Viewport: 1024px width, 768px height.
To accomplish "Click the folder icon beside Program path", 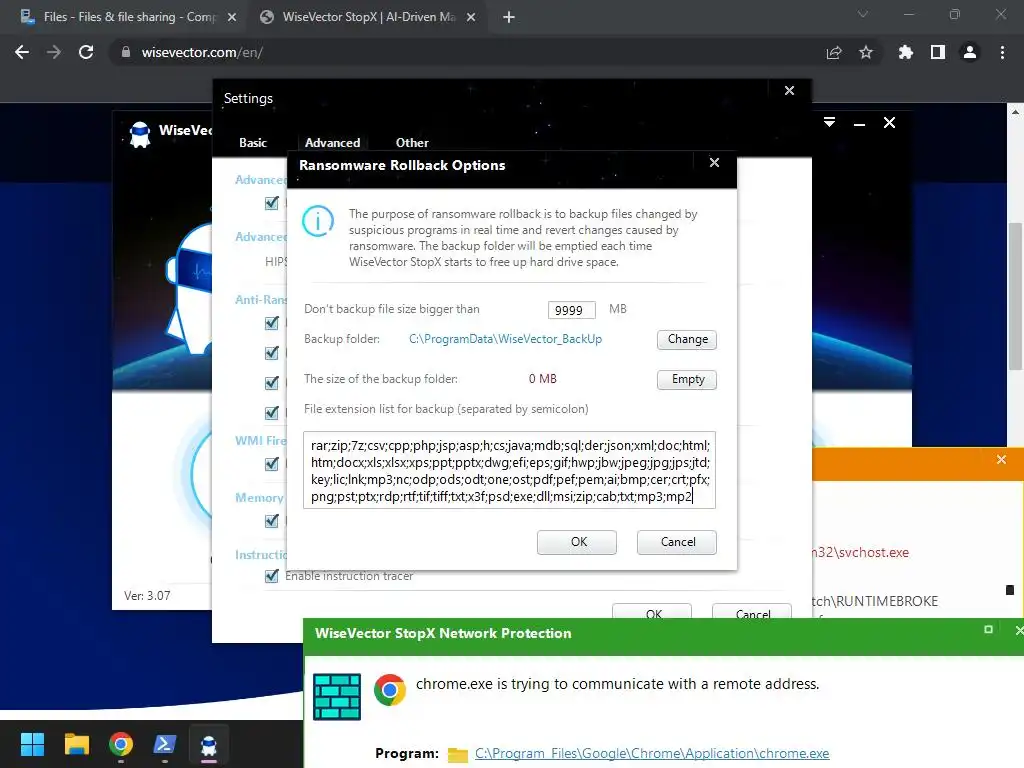I will tap(458, 755).
